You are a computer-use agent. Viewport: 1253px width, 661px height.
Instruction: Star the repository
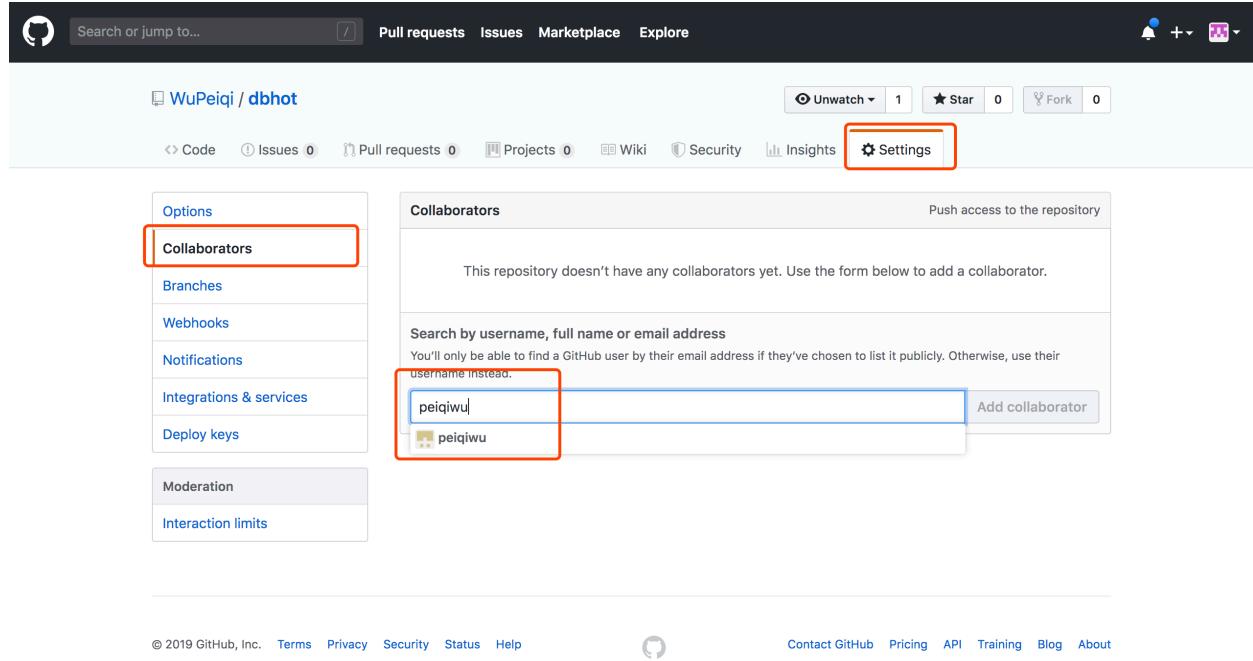(x=952, y=100)
